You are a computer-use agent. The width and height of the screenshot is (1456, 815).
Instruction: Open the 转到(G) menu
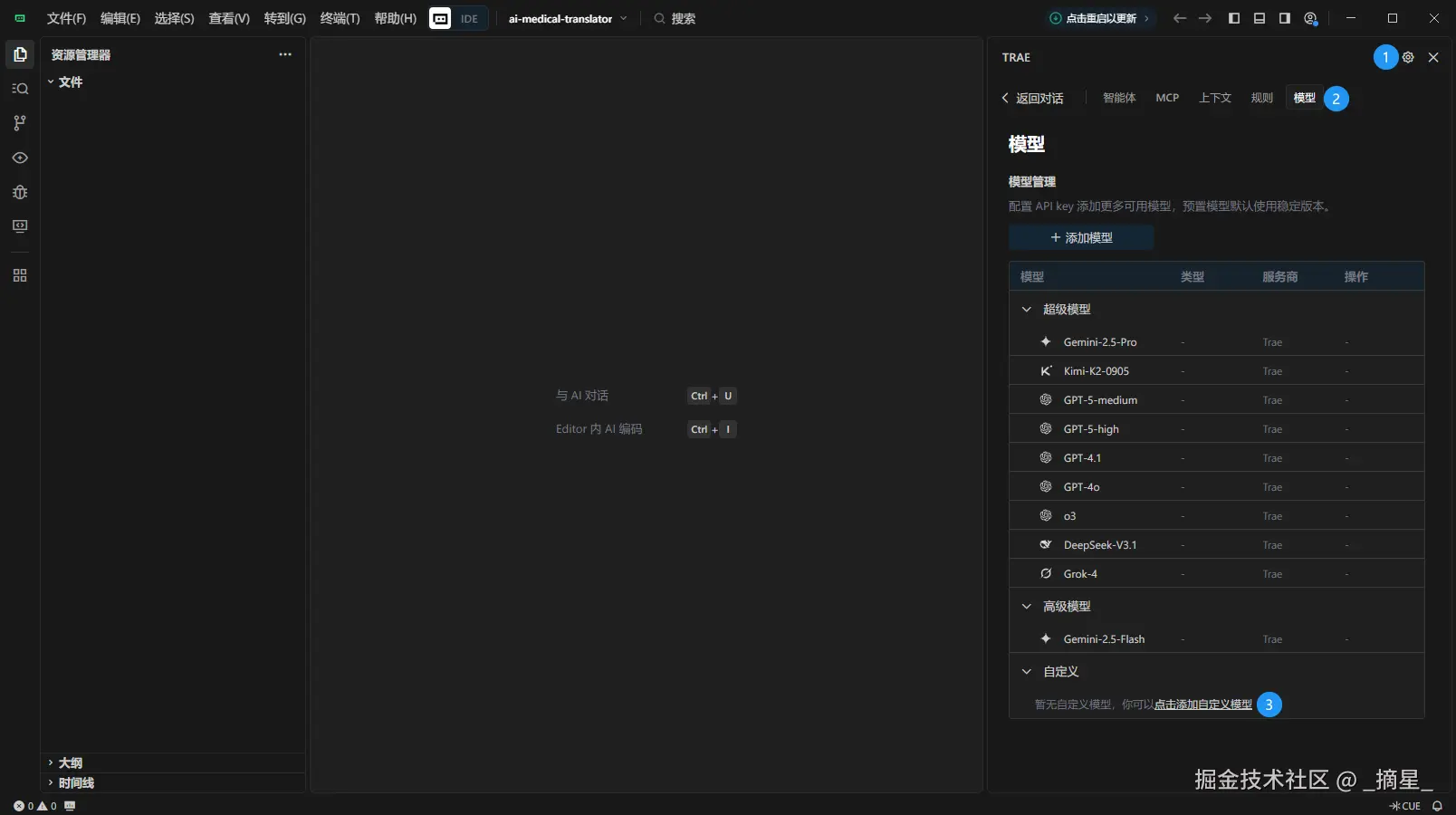(285, 18)
